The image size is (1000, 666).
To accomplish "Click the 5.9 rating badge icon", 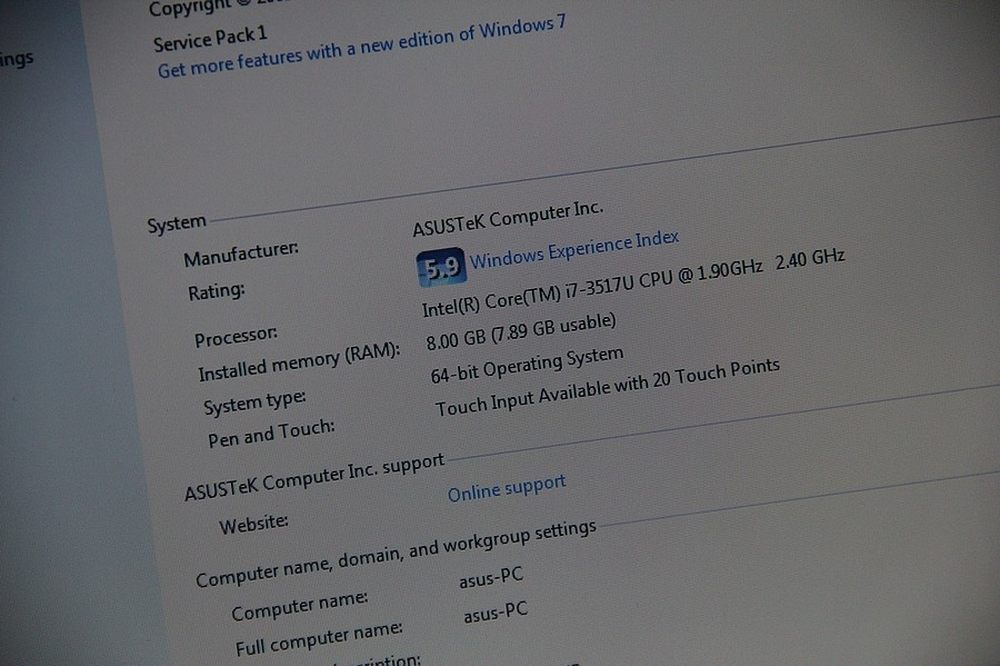I will tap(441, 267).
